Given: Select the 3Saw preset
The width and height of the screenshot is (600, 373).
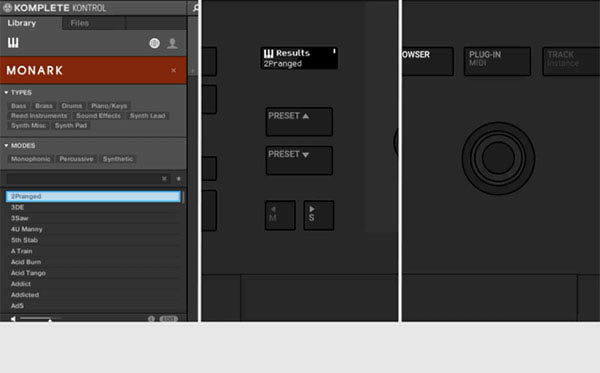Looking at the screenshot, I should pyautogui.click(x=93, y=218).
